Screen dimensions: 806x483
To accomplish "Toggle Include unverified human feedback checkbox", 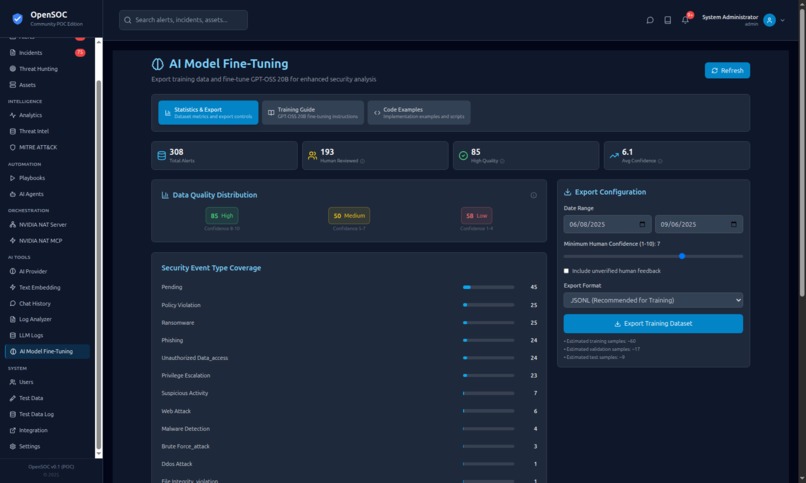I will pos(566,271).
